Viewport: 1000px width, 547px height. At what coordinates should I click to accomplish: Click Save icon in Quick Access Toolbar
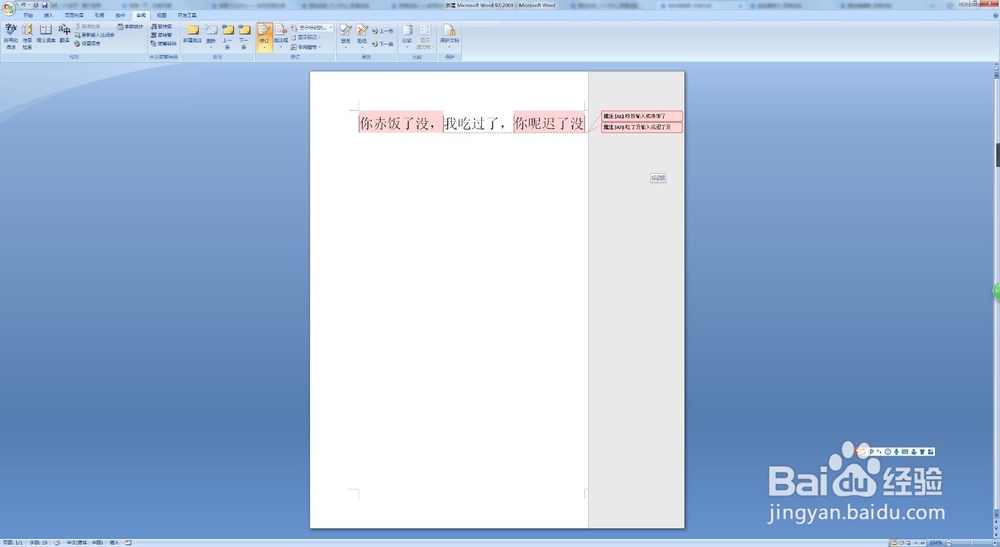[45, 5]
